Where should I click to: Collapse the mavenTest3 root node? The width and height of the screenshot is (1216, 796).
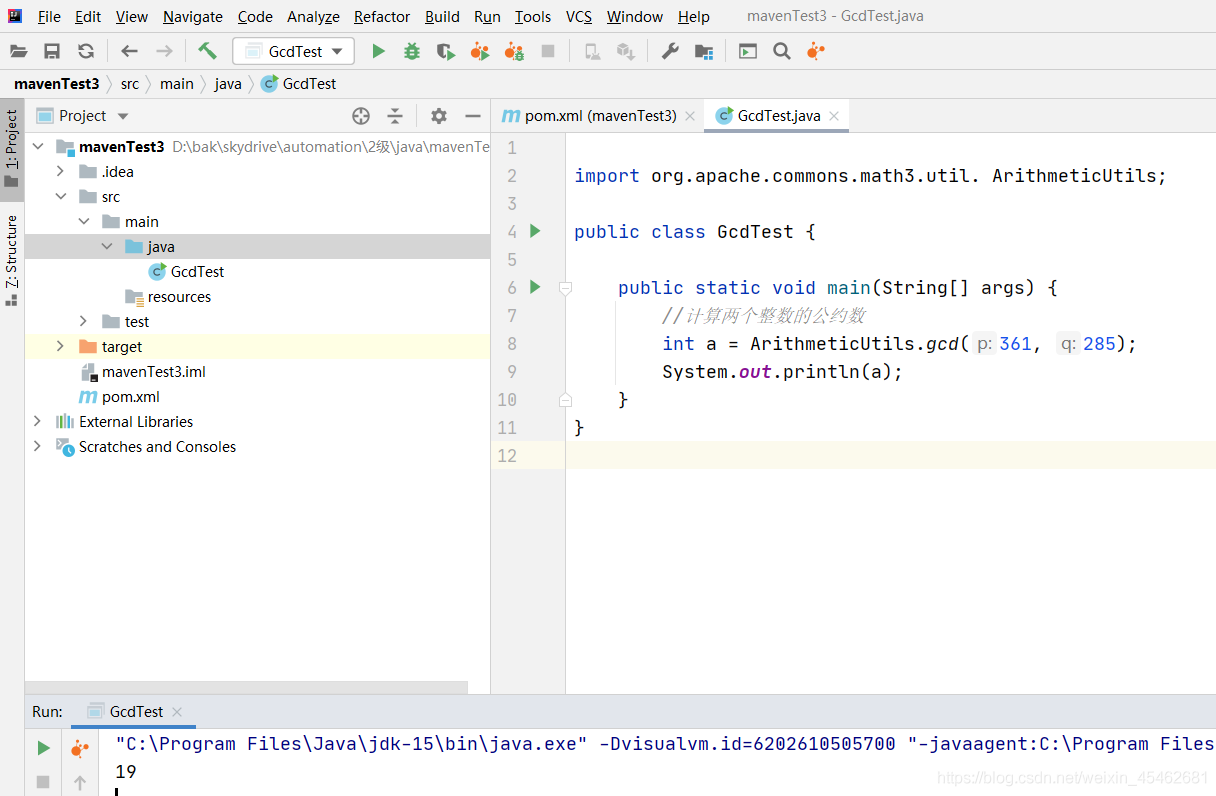coord(38,146)
